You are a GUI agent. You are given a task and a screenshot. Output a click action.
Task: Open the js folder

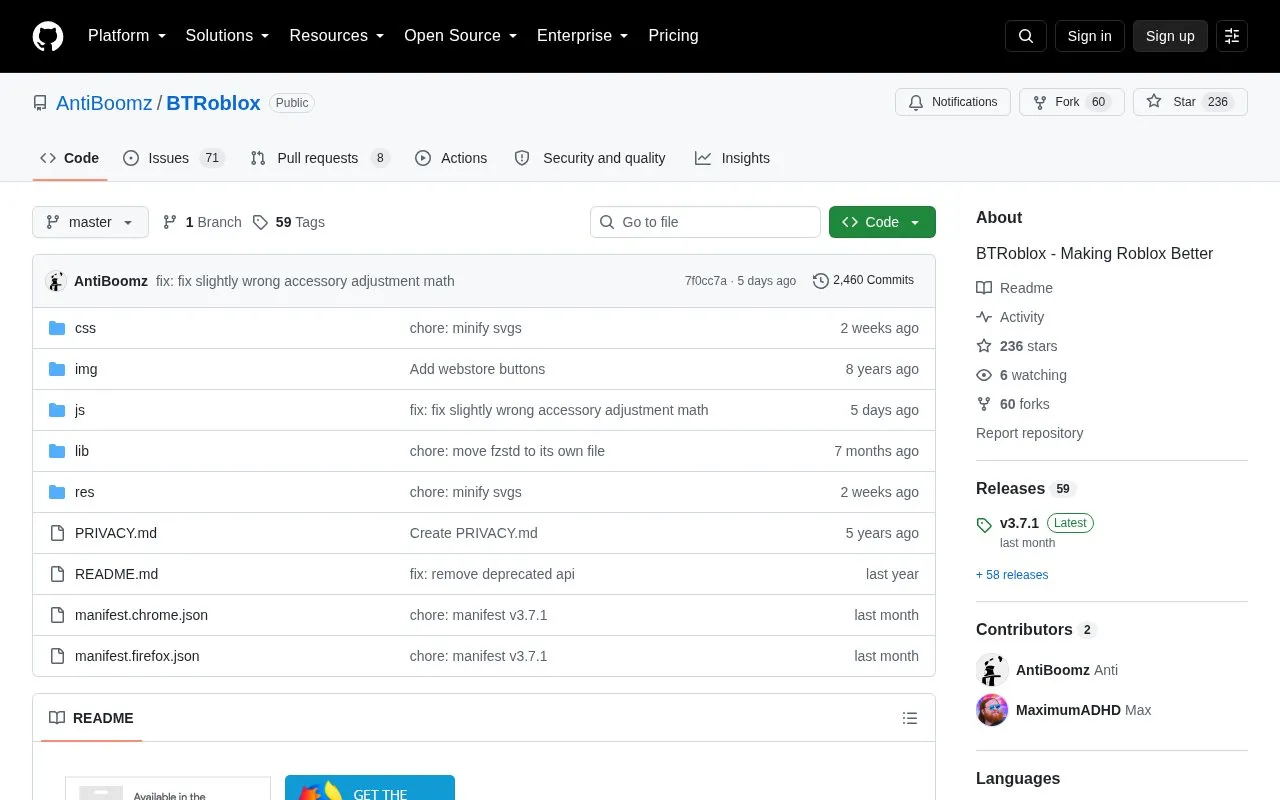click(80, 410)
